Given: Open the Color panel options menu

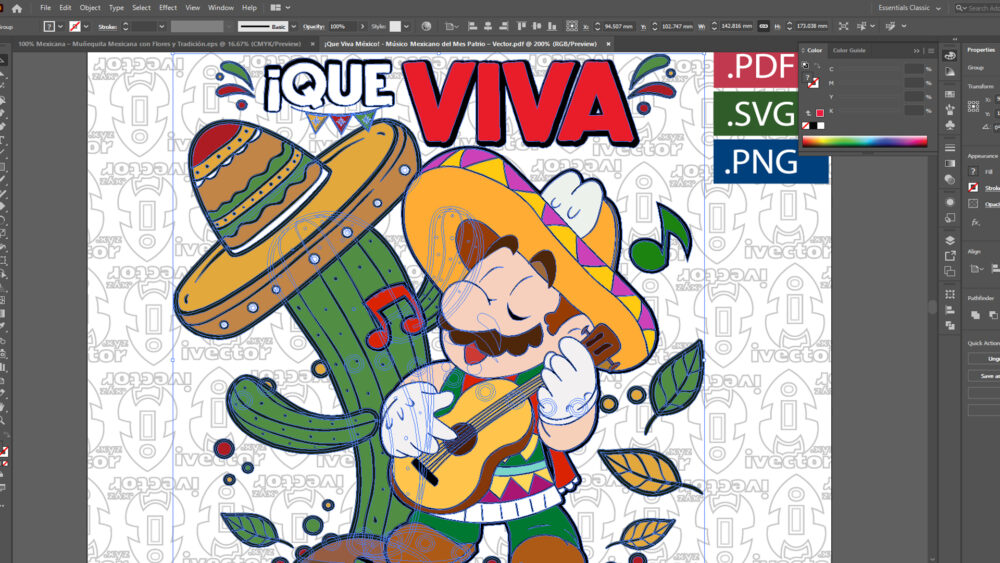Looking at the screenshot, I should coord(930,50).
